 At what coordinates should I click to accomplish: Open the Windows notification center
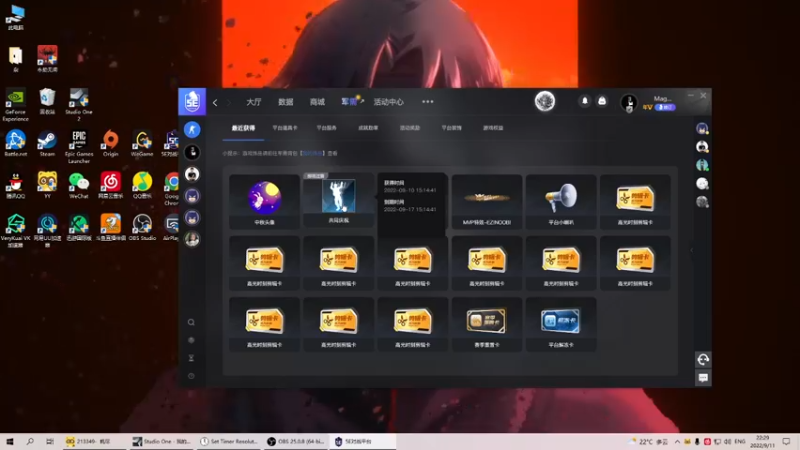[x=787, y=441]
